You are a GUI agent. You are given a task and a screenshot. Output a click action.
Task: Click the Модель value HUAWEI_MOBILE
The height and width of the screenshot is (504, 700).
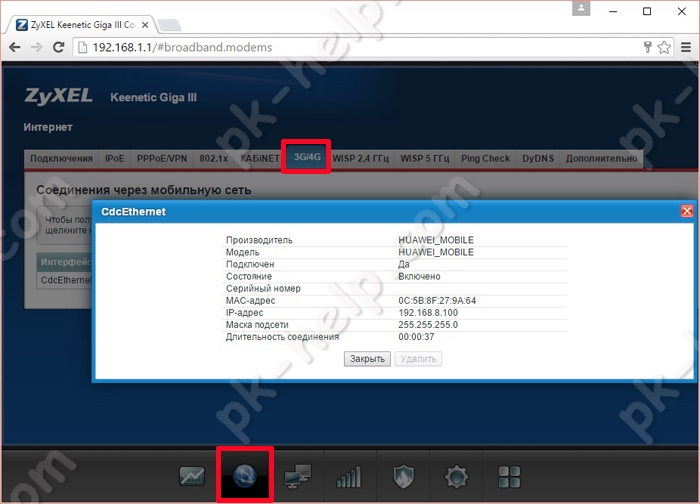point(436,252)
